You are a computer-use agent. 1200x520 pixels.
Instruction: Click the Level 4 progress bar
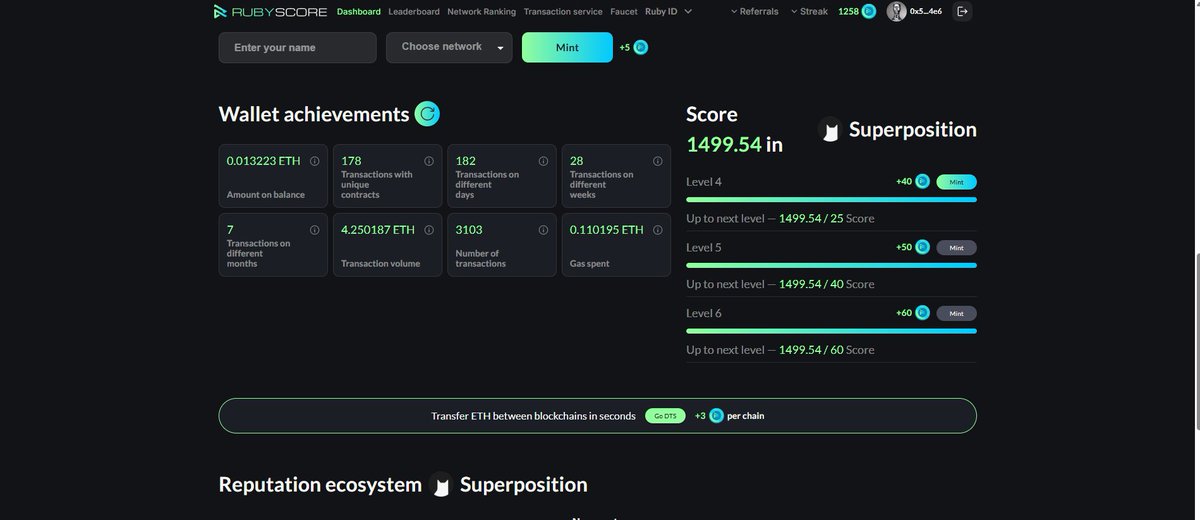[x=831, y=200]
